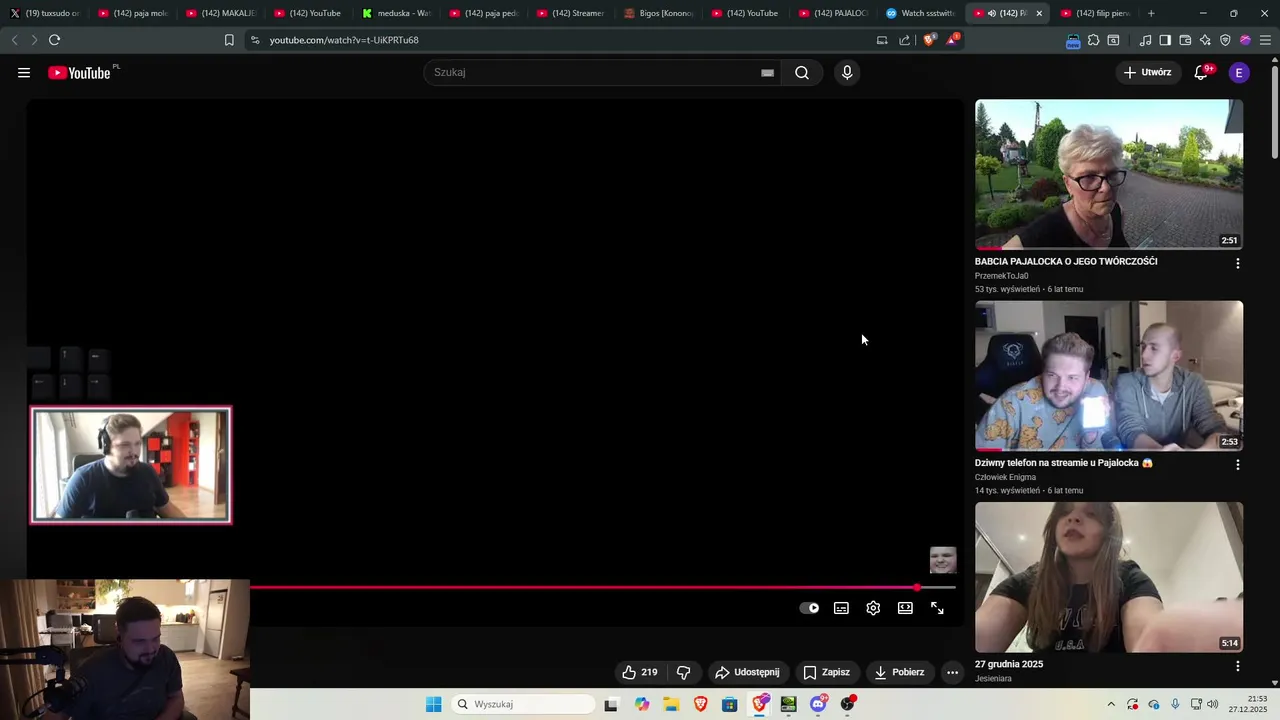Open options for 27 grudnia 2025 video
Screen dimensions: 1280x720
tap(1238, 666)
